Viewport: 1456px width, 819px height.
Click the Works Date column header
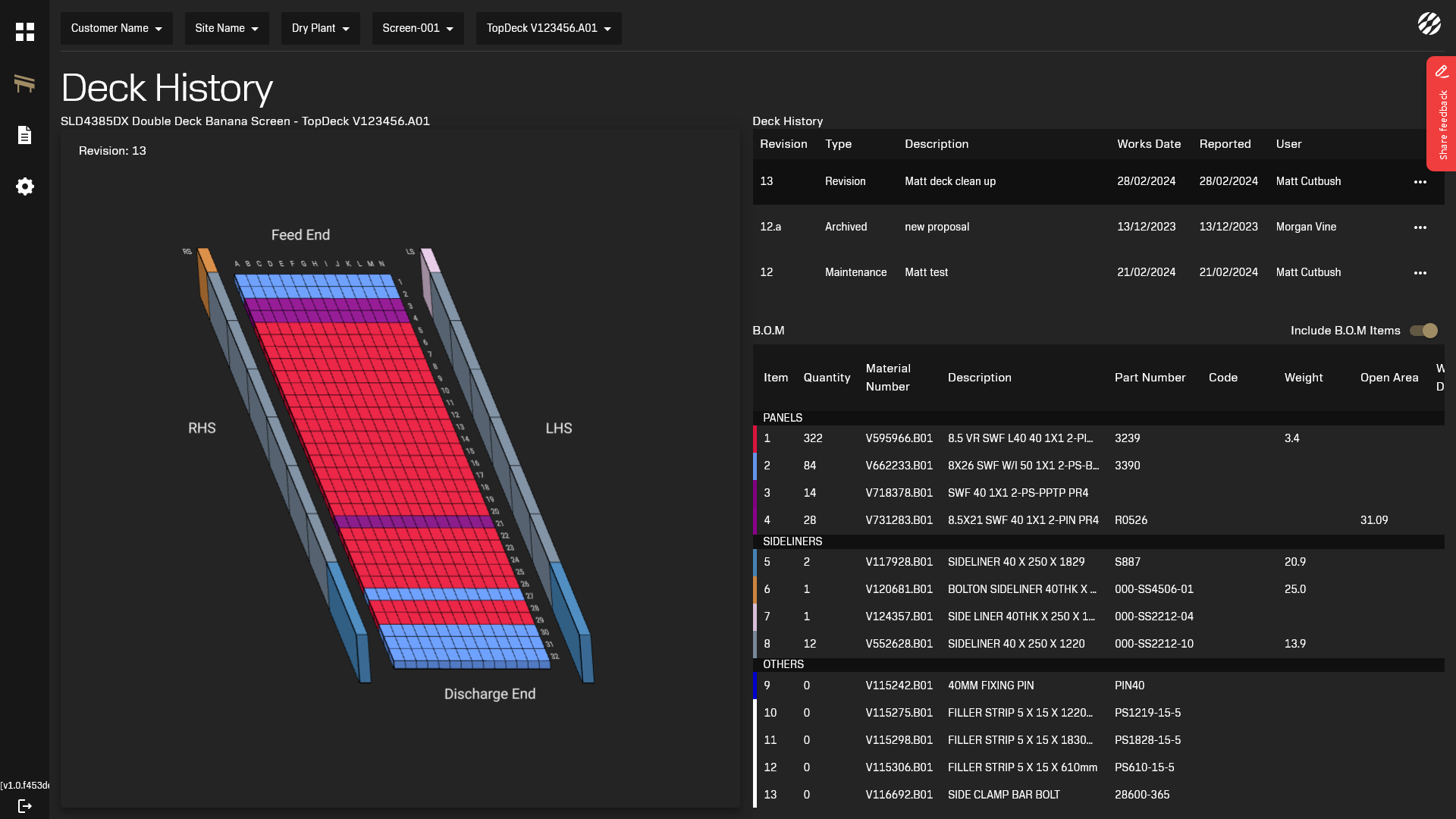(x=1148, y=144)
